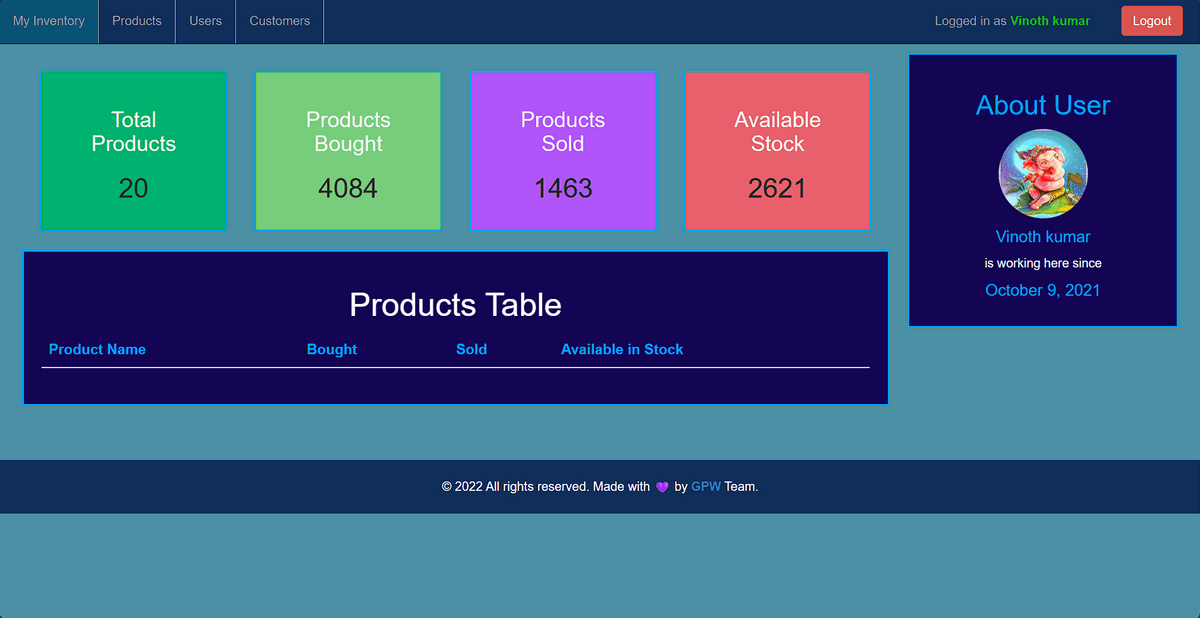The height and width of the screenshot is (618, 1200).
Task: Click the Bought column header
Action: point(332,349)
